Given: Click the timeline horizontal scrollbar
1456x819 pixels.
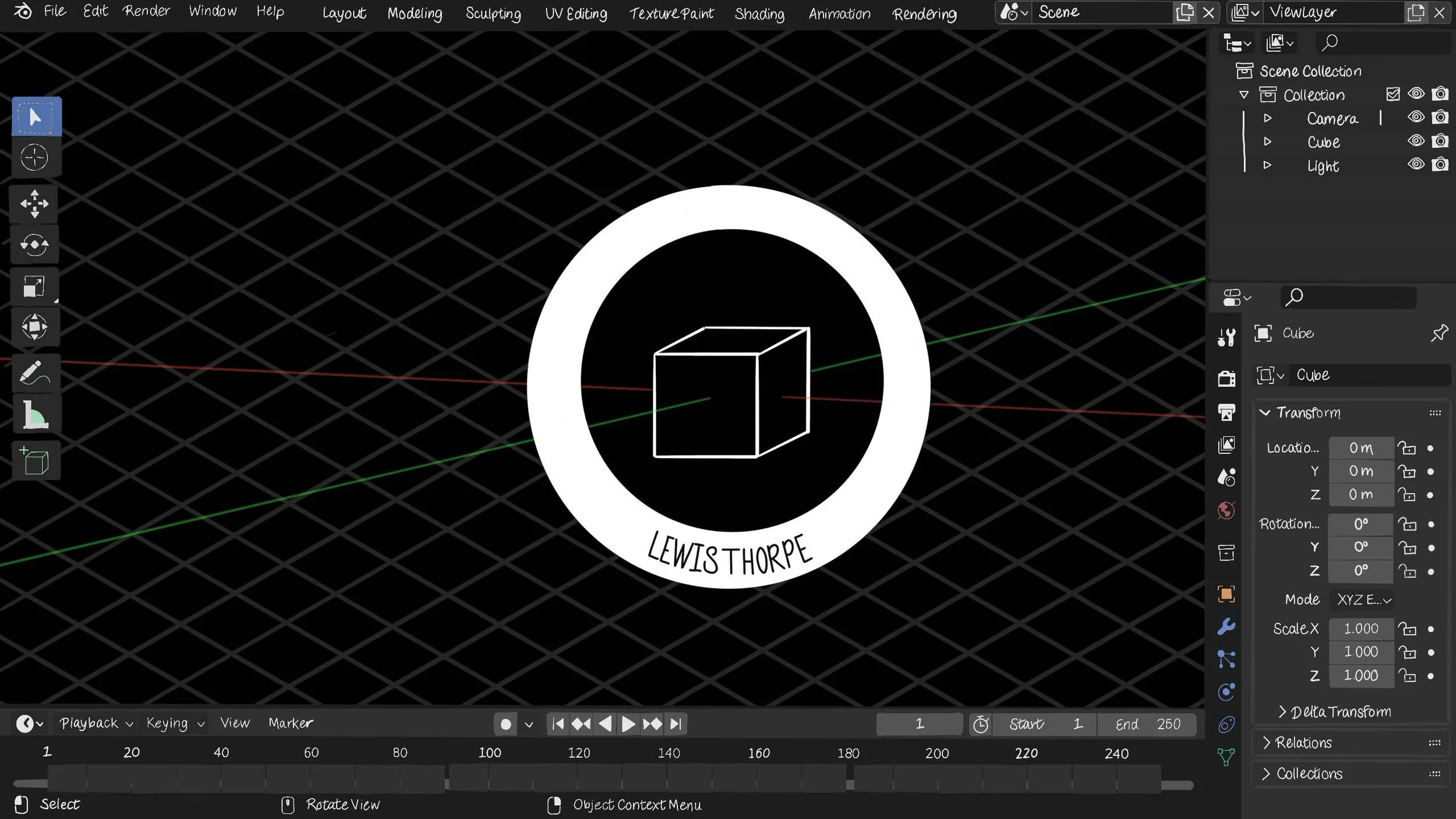Looking at the screenshot, I should [x=603, y=785].
